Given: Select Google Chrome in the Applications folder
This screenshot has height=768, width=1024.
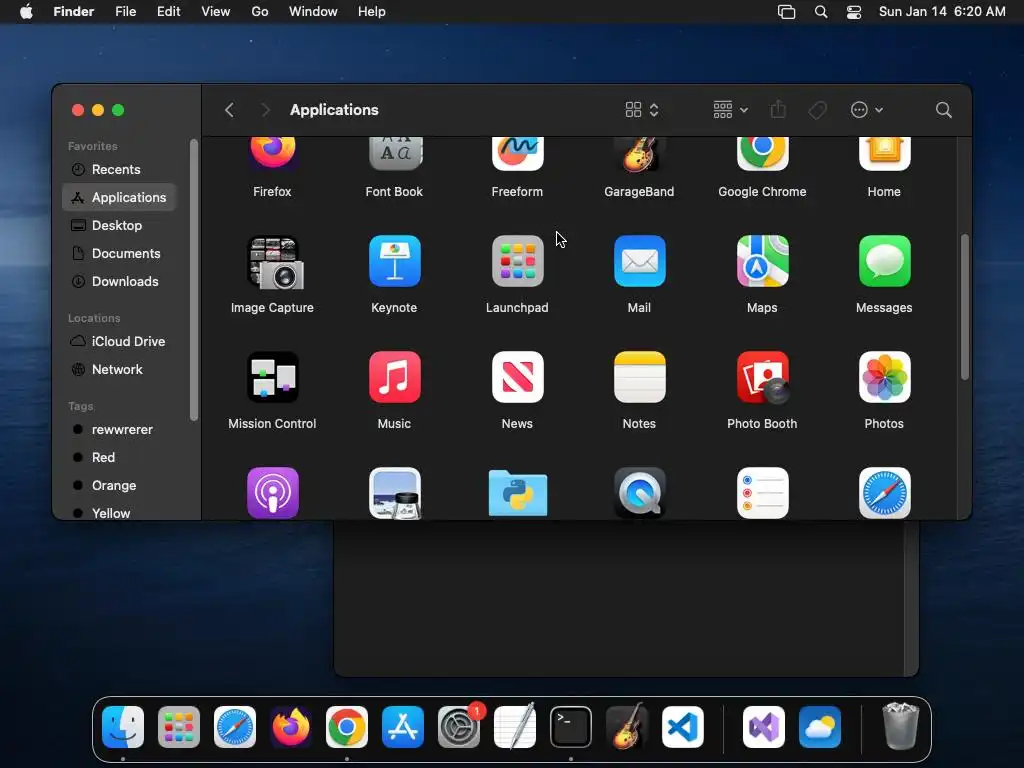Looking at the screenshot, I should point(762,154).
